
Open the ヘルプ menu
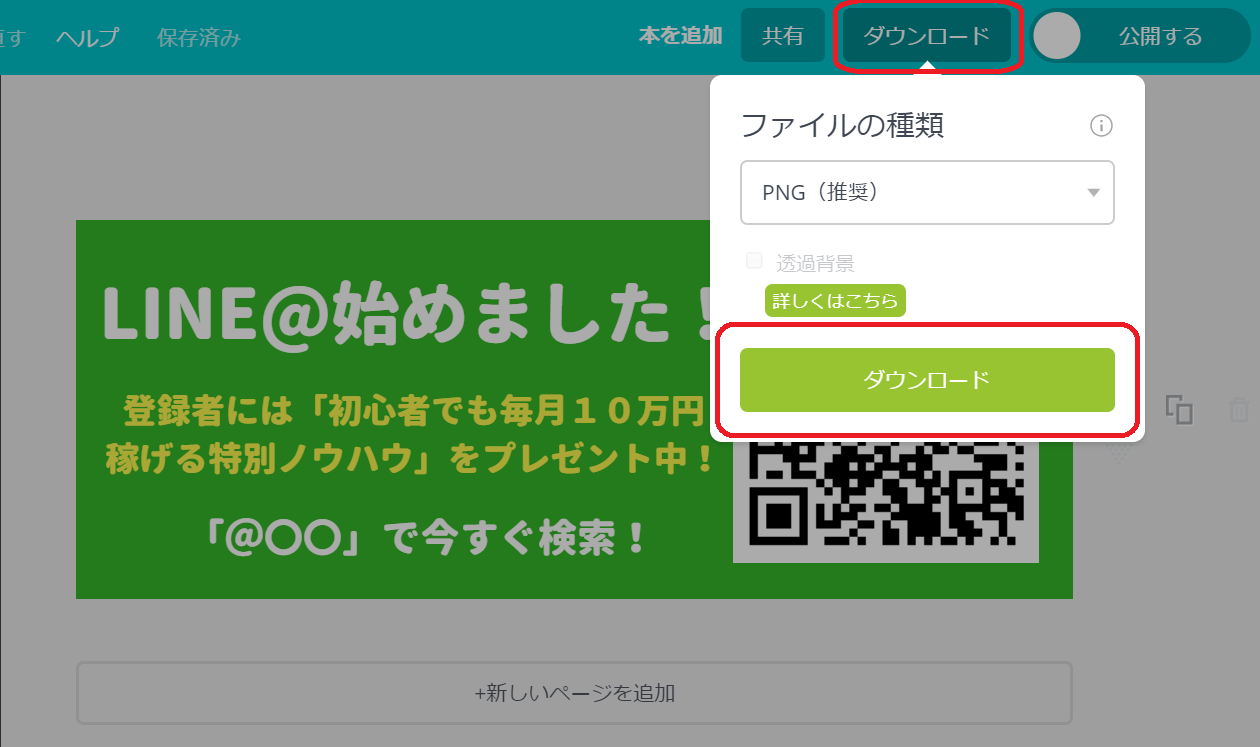pos(87,38)
